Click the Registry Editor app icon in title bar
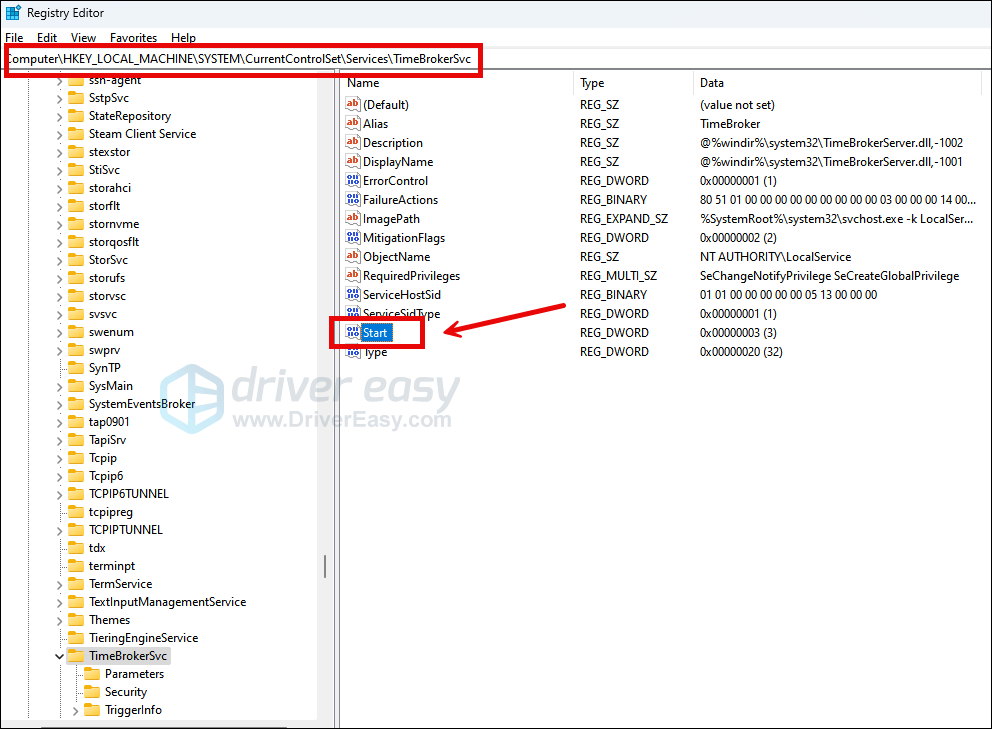 [13, 13]
